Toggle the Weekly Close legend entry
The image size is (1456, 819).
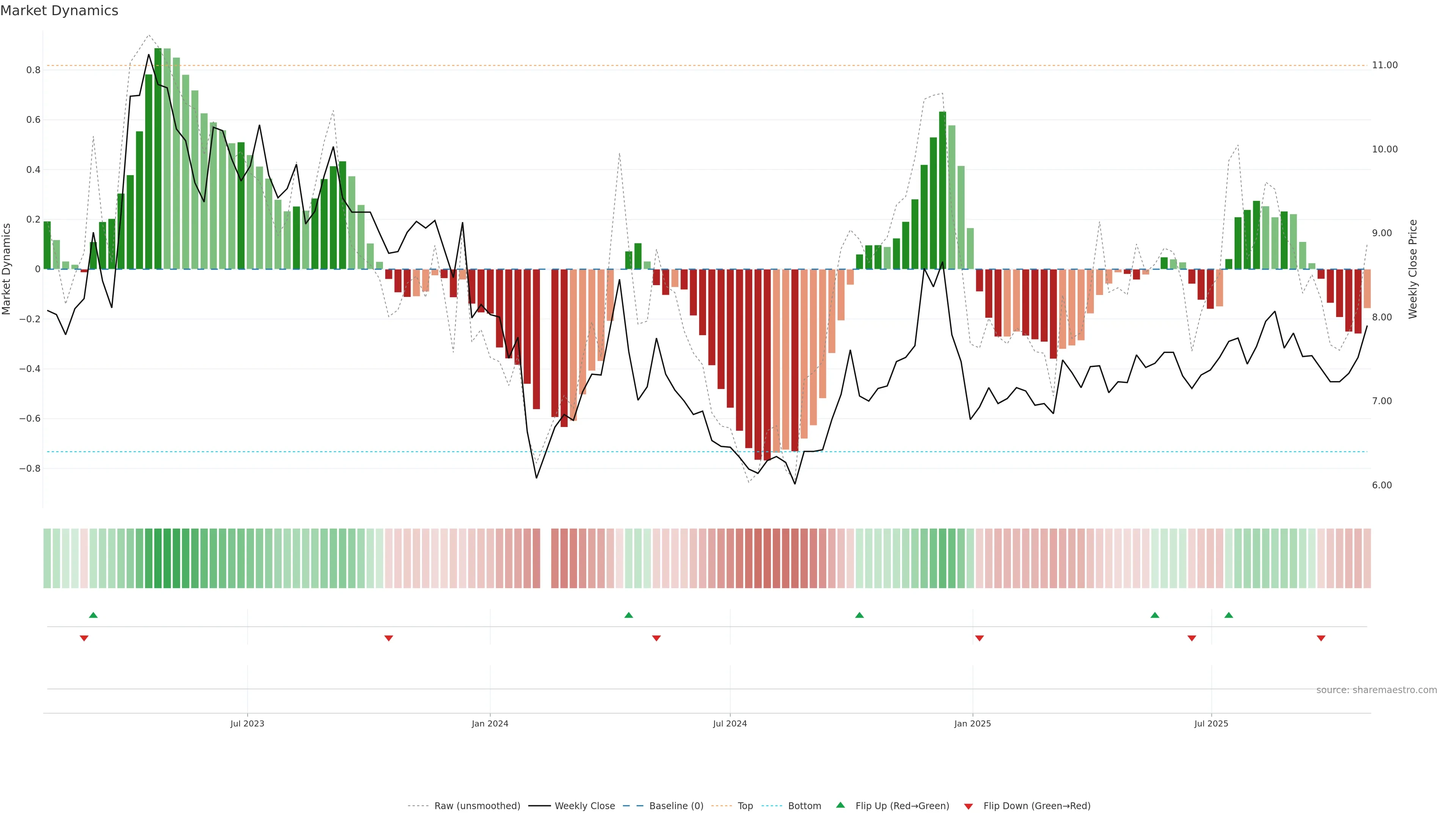click(584, 805)
